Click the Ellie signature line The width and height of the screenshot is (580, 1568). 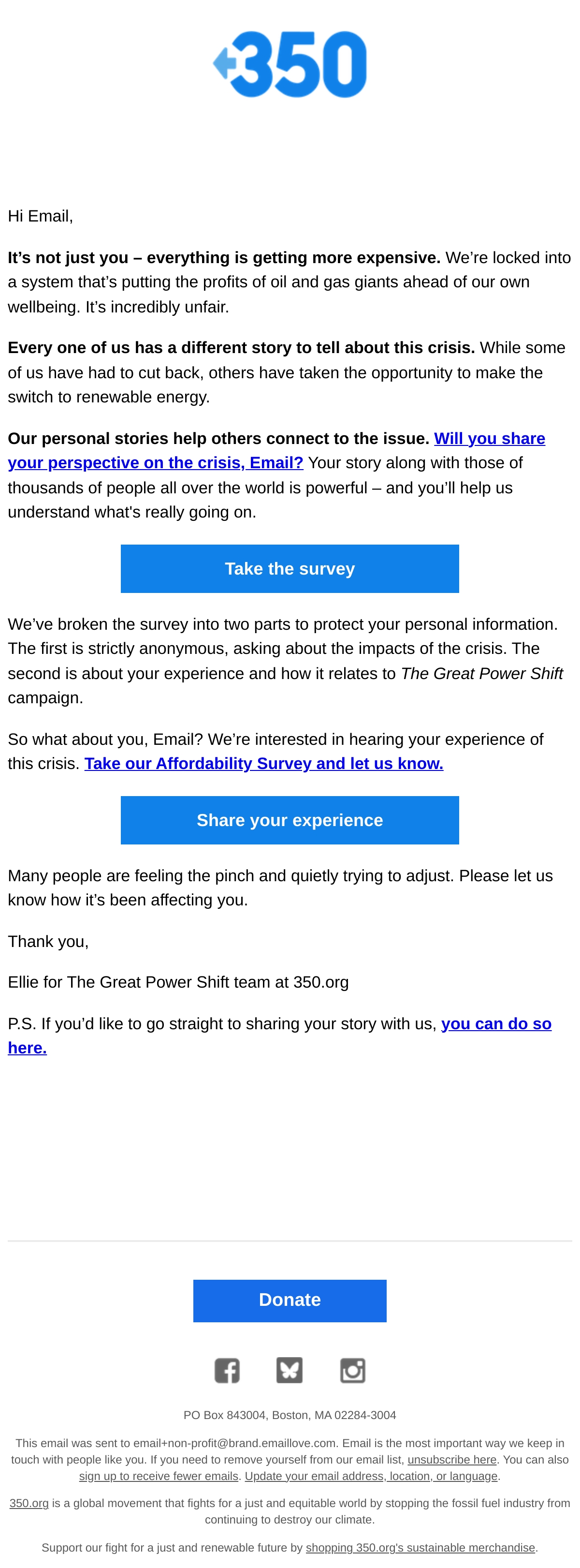[x=178, y=982]
